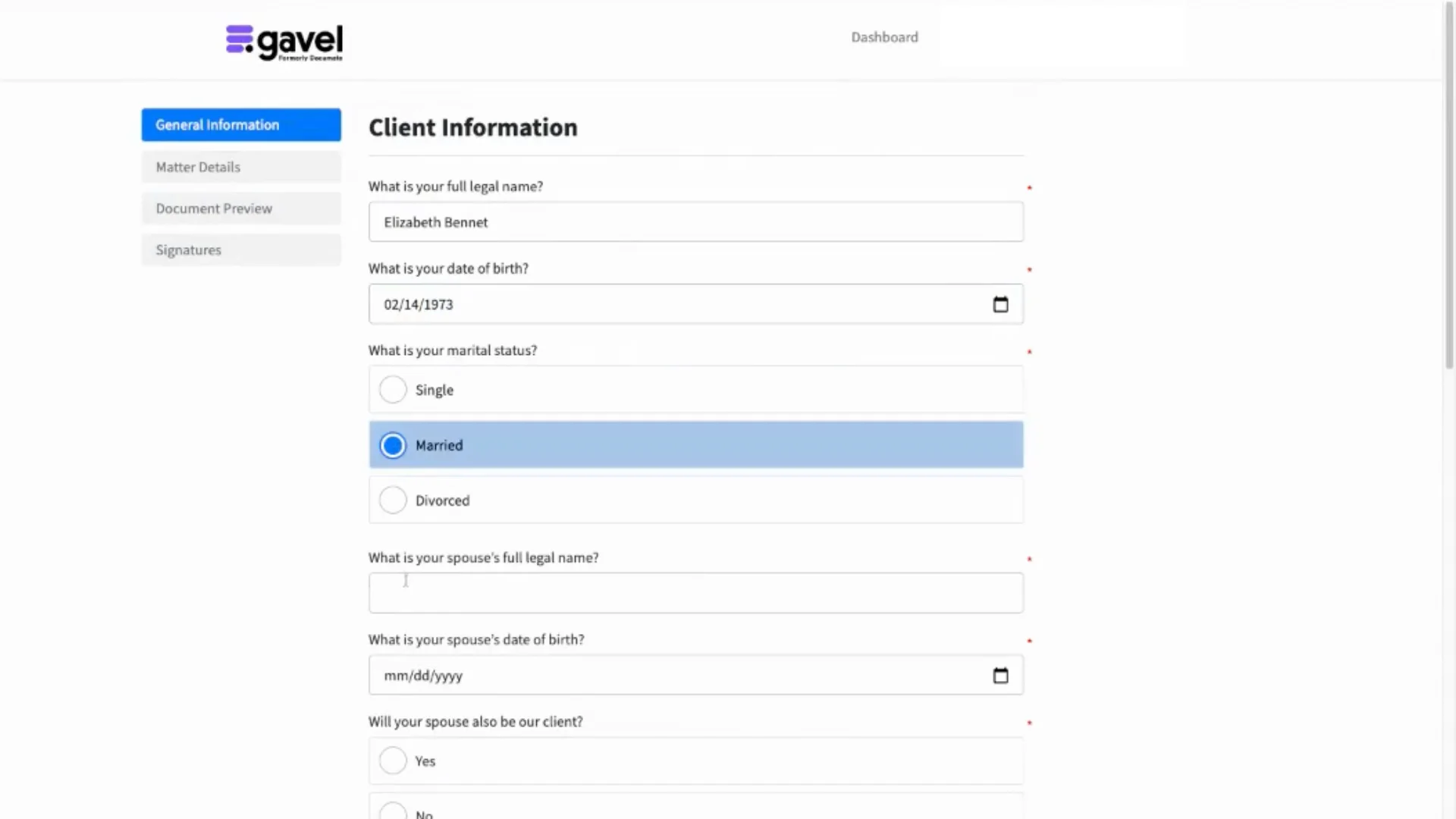
Task: Open the spouse's date of birth calendar picker
Action: coord(1000,676)
